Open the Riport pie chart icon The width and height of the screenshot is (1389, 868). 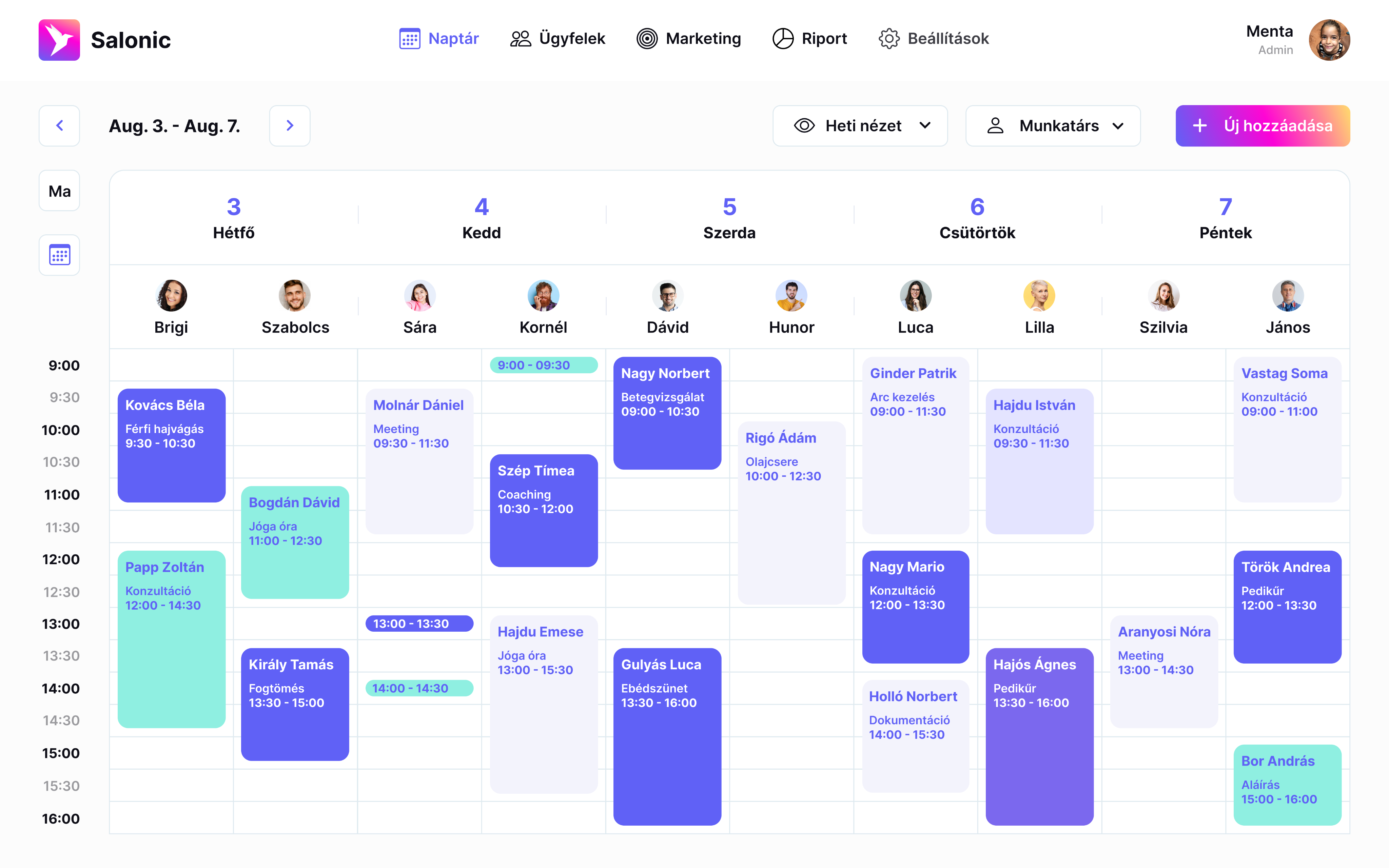[x=782, y=38]
